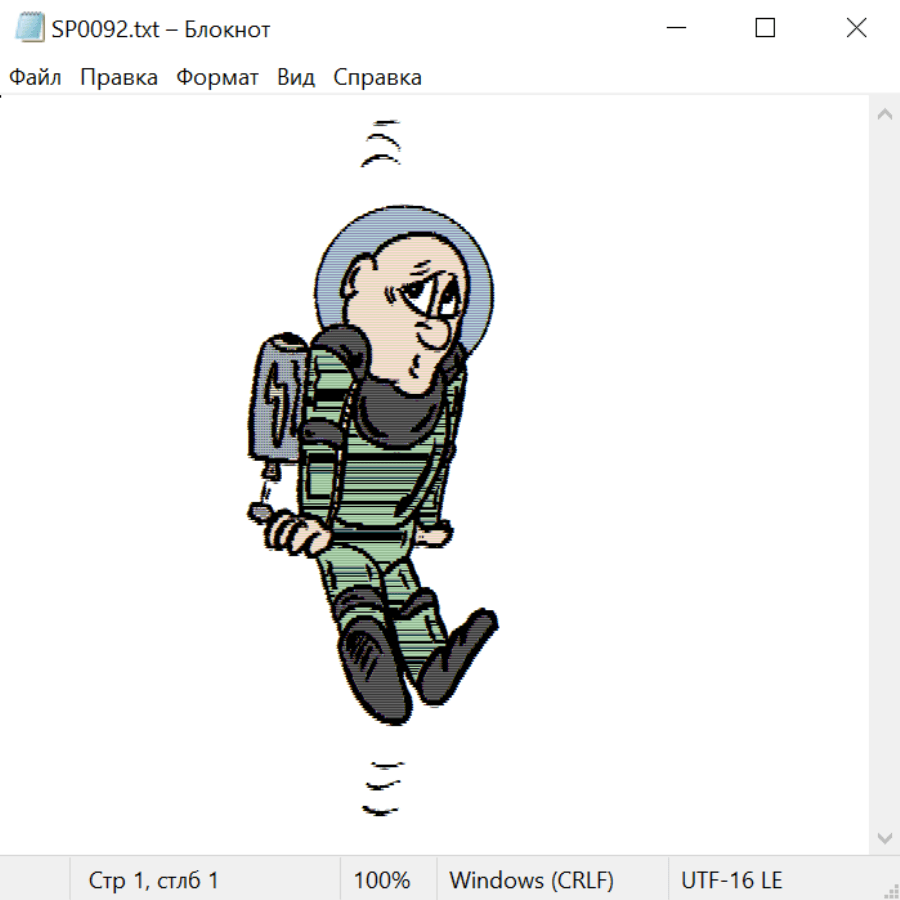Maximize the Блокнот window
900x900 pixels.
765,29
